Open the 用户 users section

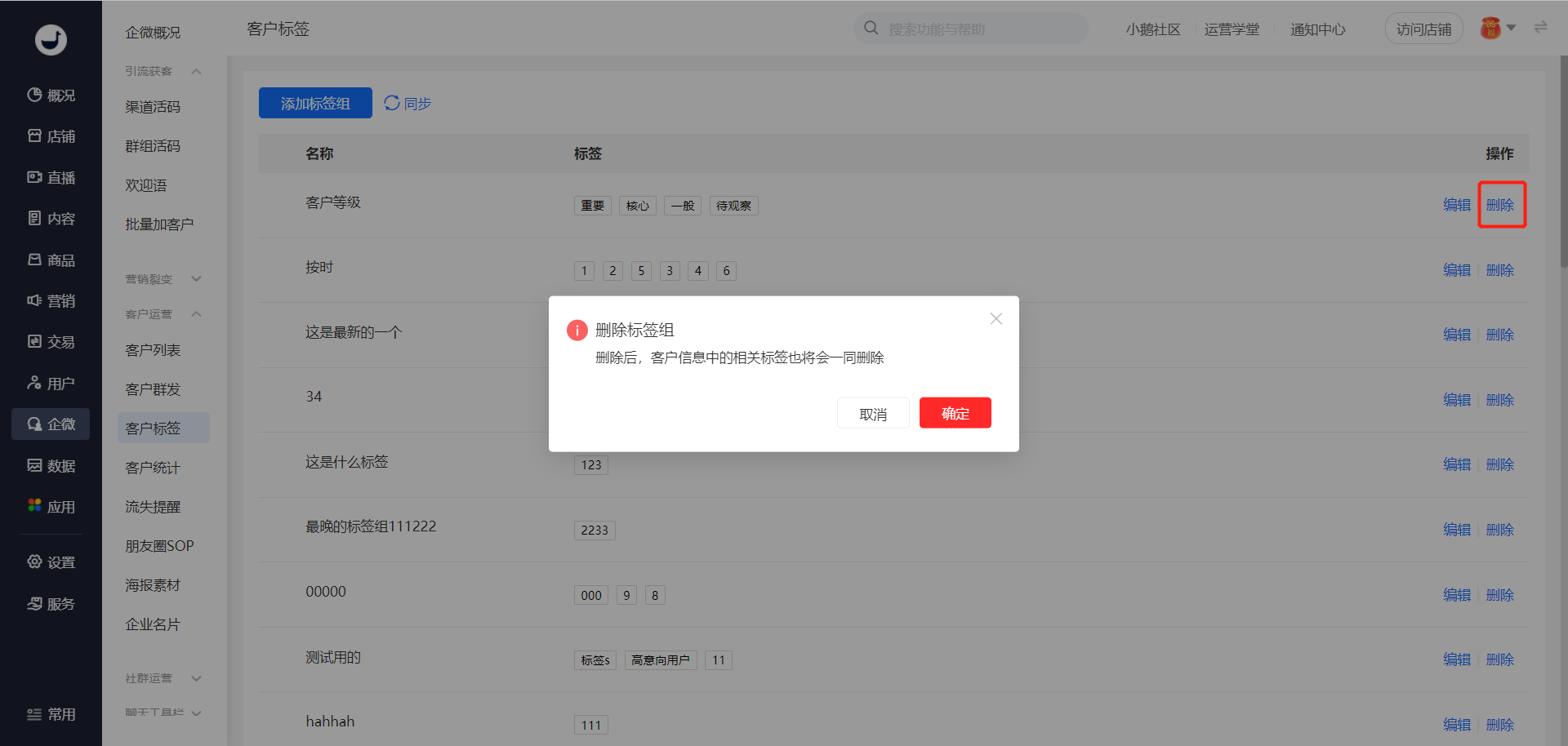tap(51, 383)
